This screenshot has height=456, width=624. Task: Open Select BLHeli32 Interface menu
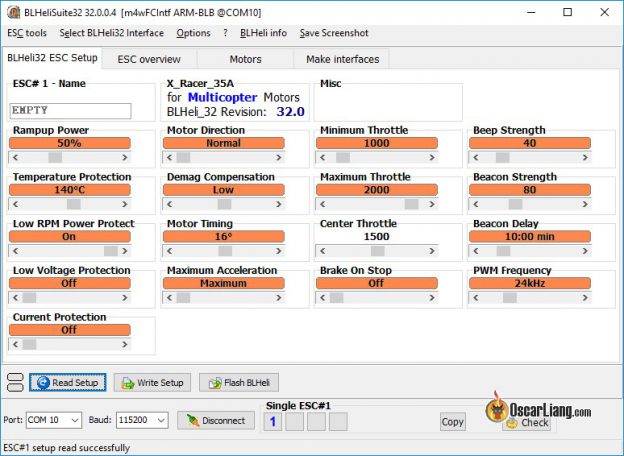(111, 33)
